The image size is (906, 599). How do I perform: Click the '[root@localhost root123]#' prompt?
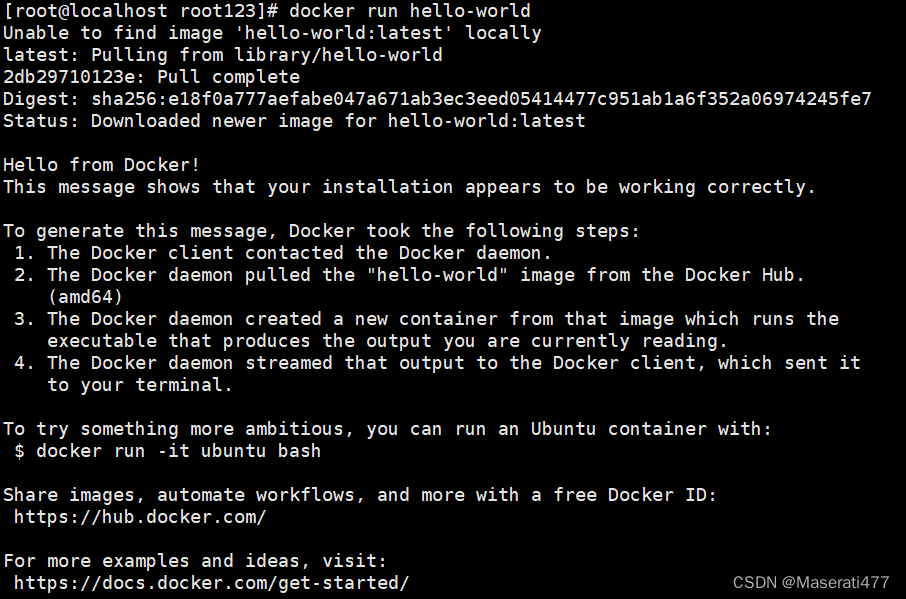[140, 11]
